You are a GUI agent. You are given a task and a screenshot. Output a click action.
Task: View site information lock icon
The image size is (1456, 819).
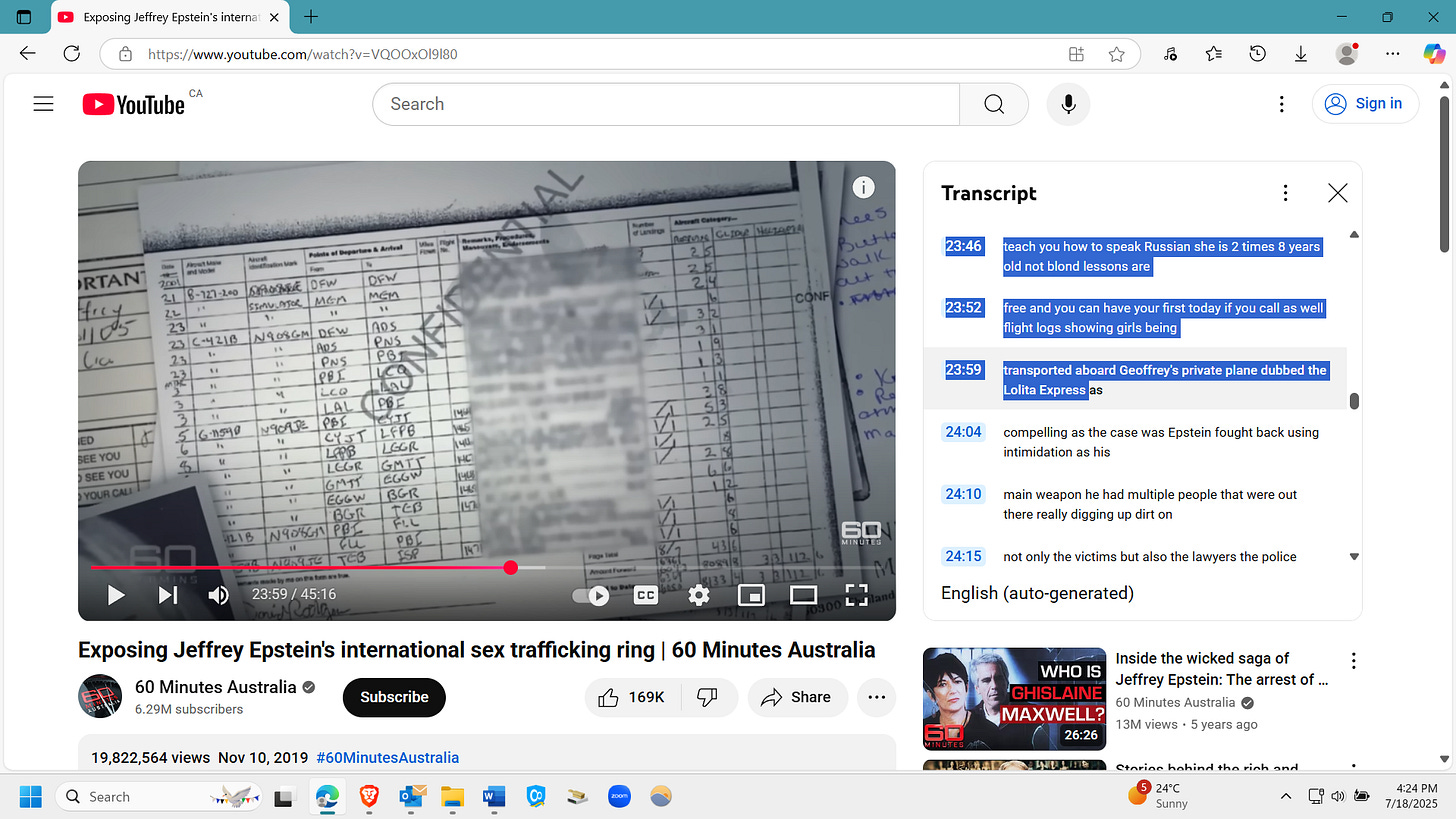124,54
